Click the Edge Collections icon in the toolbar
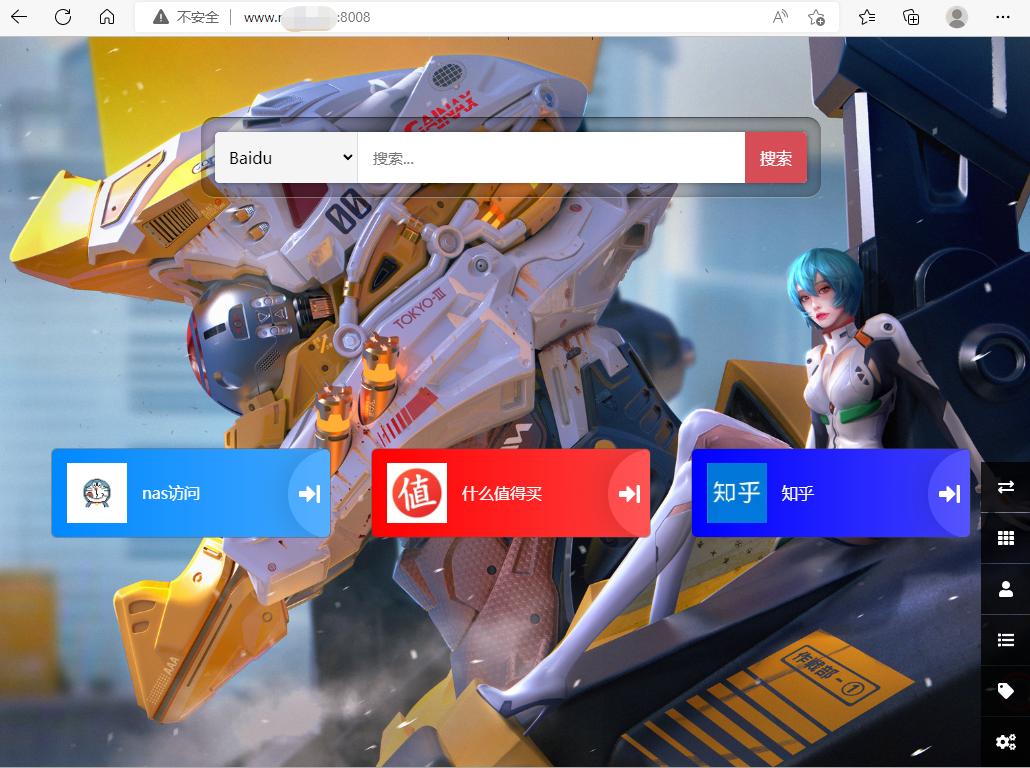Viewport: 1030px width, 768px height. [x=911, y=17]
